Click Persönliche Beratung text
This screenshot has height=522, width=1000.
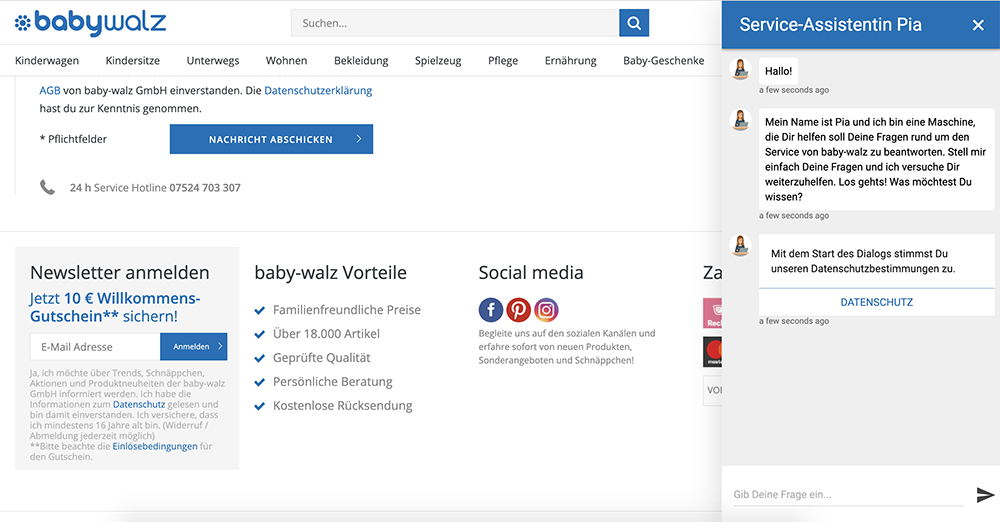[x=333, y=382]
